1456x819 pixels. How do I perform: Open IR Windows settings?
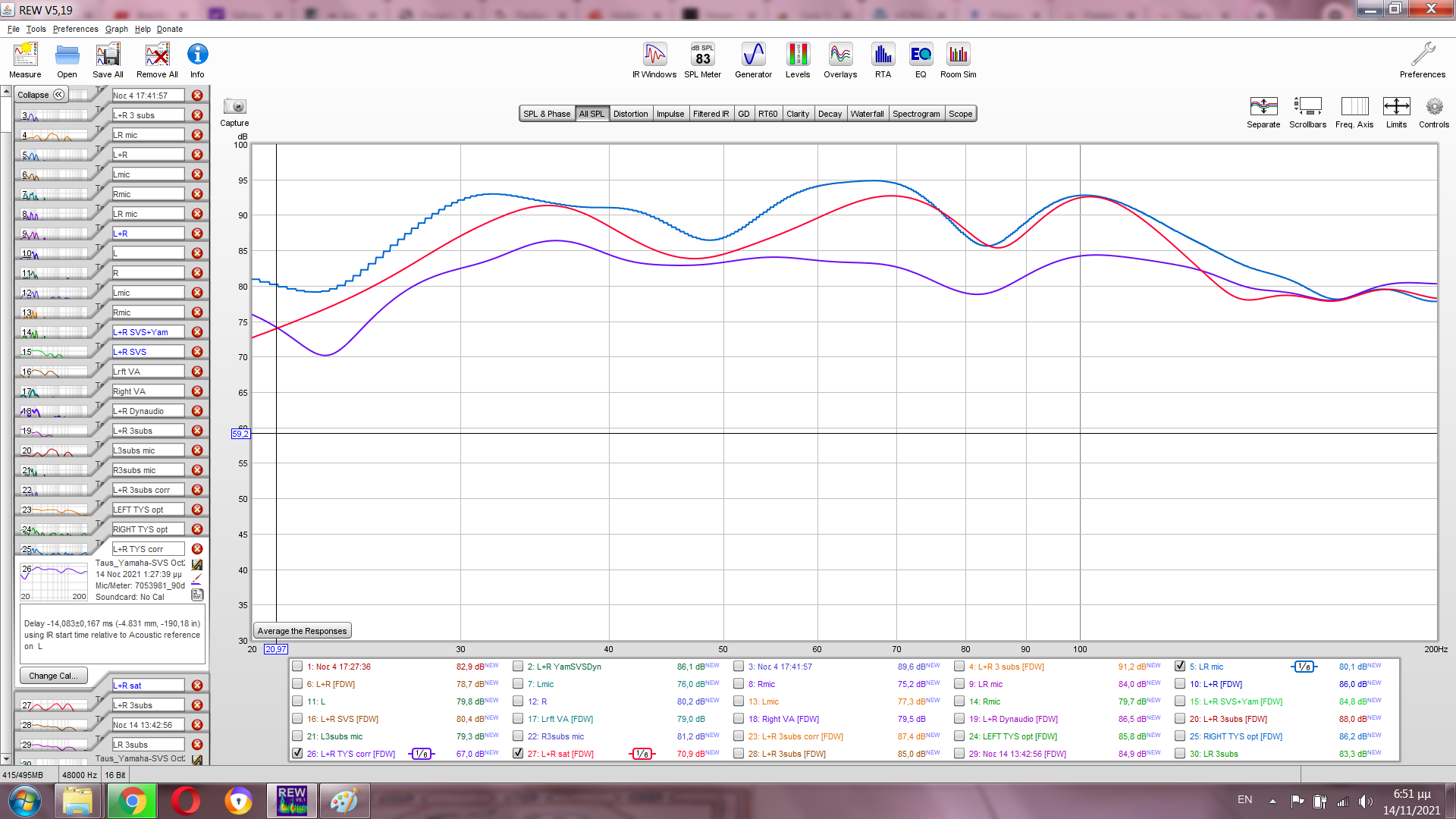coord(654,60)
